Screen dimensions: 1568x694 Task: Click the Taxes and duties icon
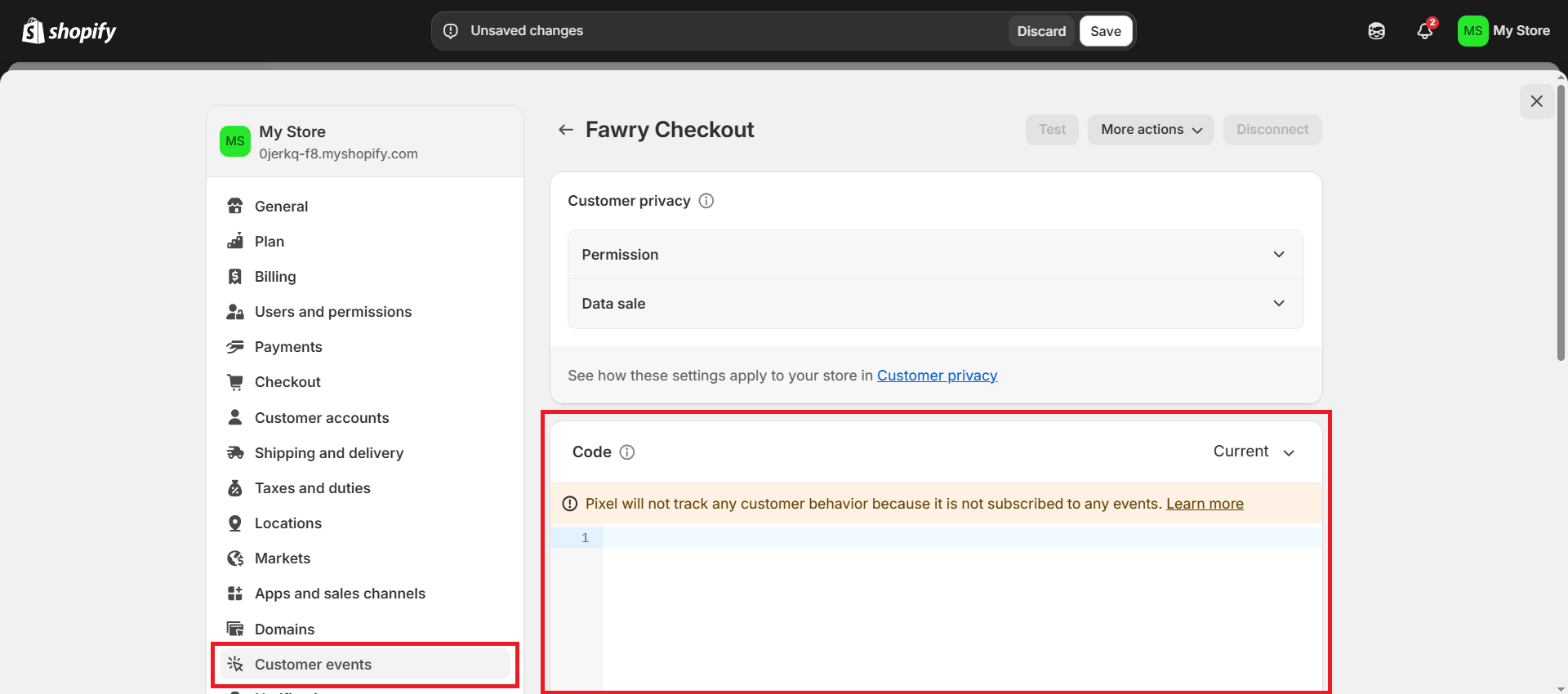click(235, 487)
